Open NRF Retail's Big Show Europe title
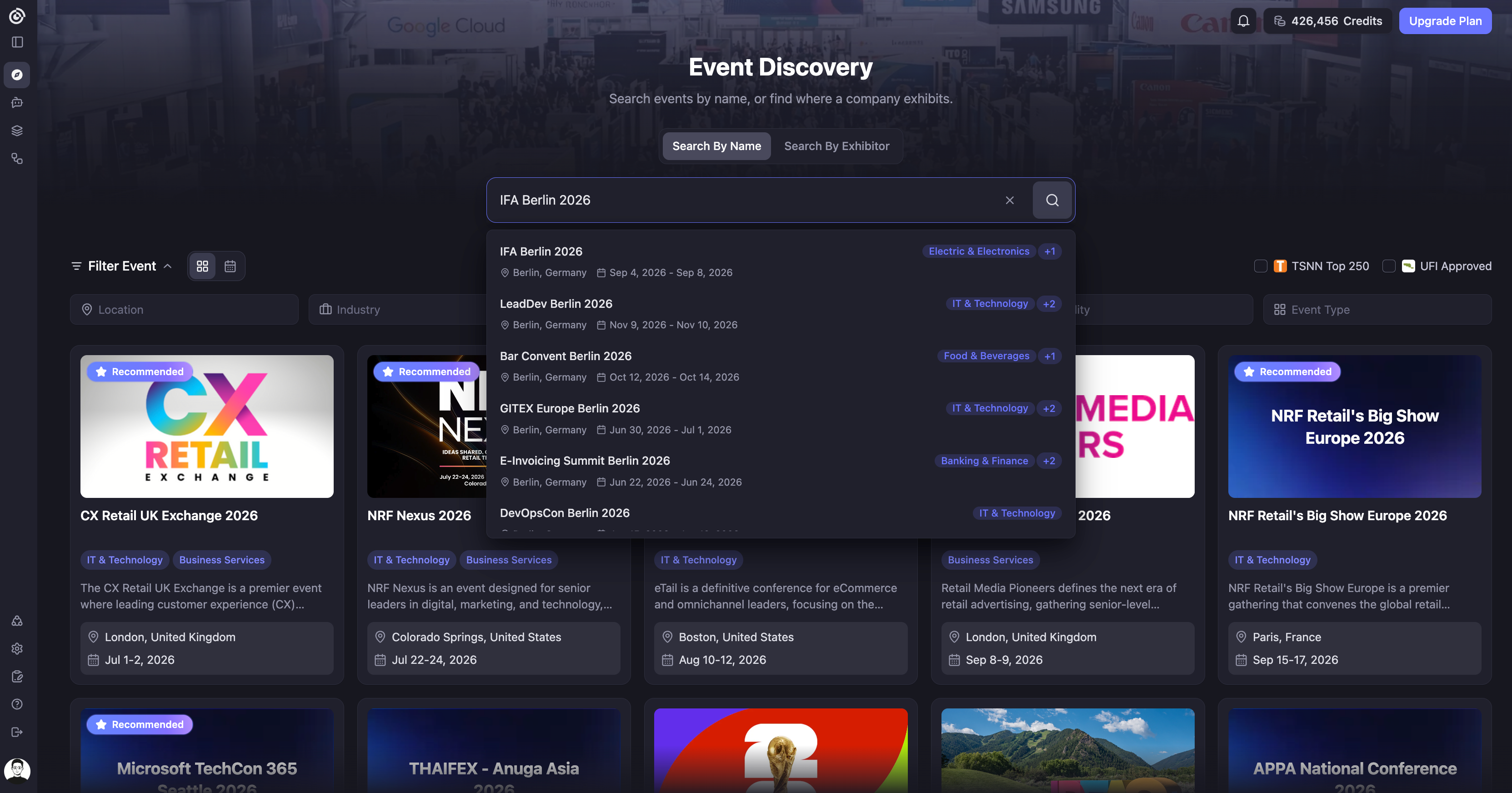Image resolution: width=1512 pixels, height=793 pixels. click(x=1337, y=515)
